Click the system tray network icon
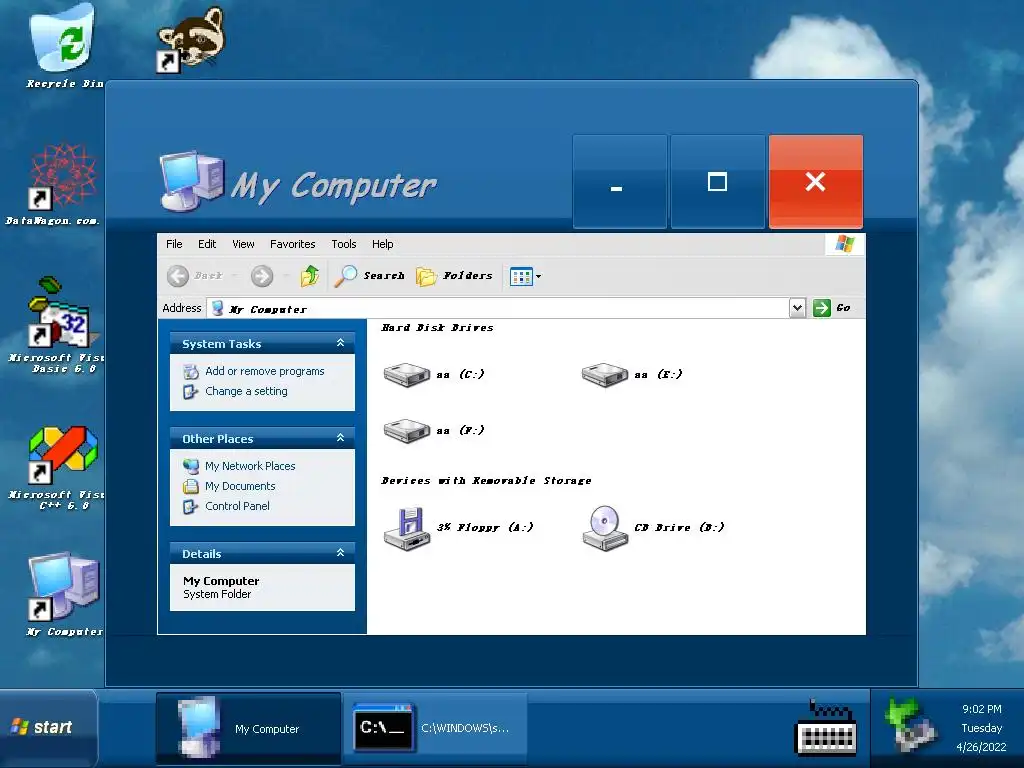Screen dimensions: 1024x768 (x=911, y=724)
